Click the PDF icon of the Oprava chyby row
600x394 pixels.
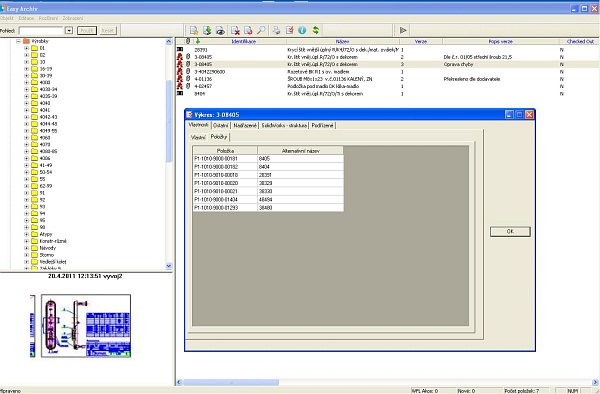click(180, 64)
